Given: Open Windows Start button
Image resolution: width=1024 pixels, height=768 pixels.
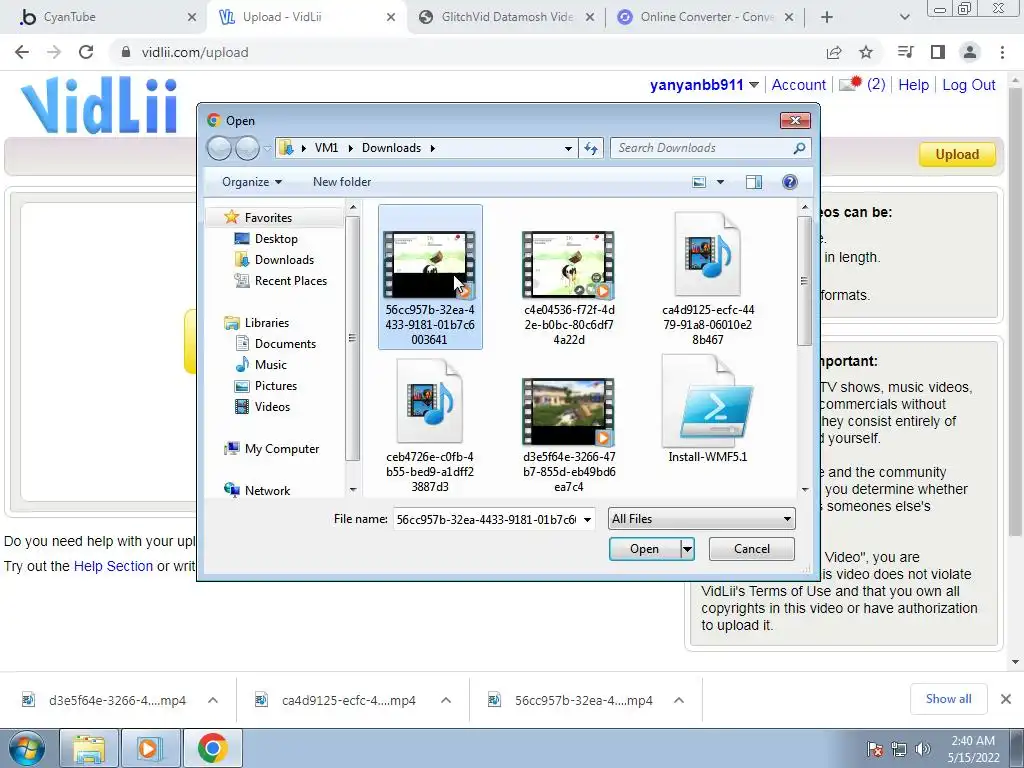Looking at the screenshot, I should click(26, 748).
